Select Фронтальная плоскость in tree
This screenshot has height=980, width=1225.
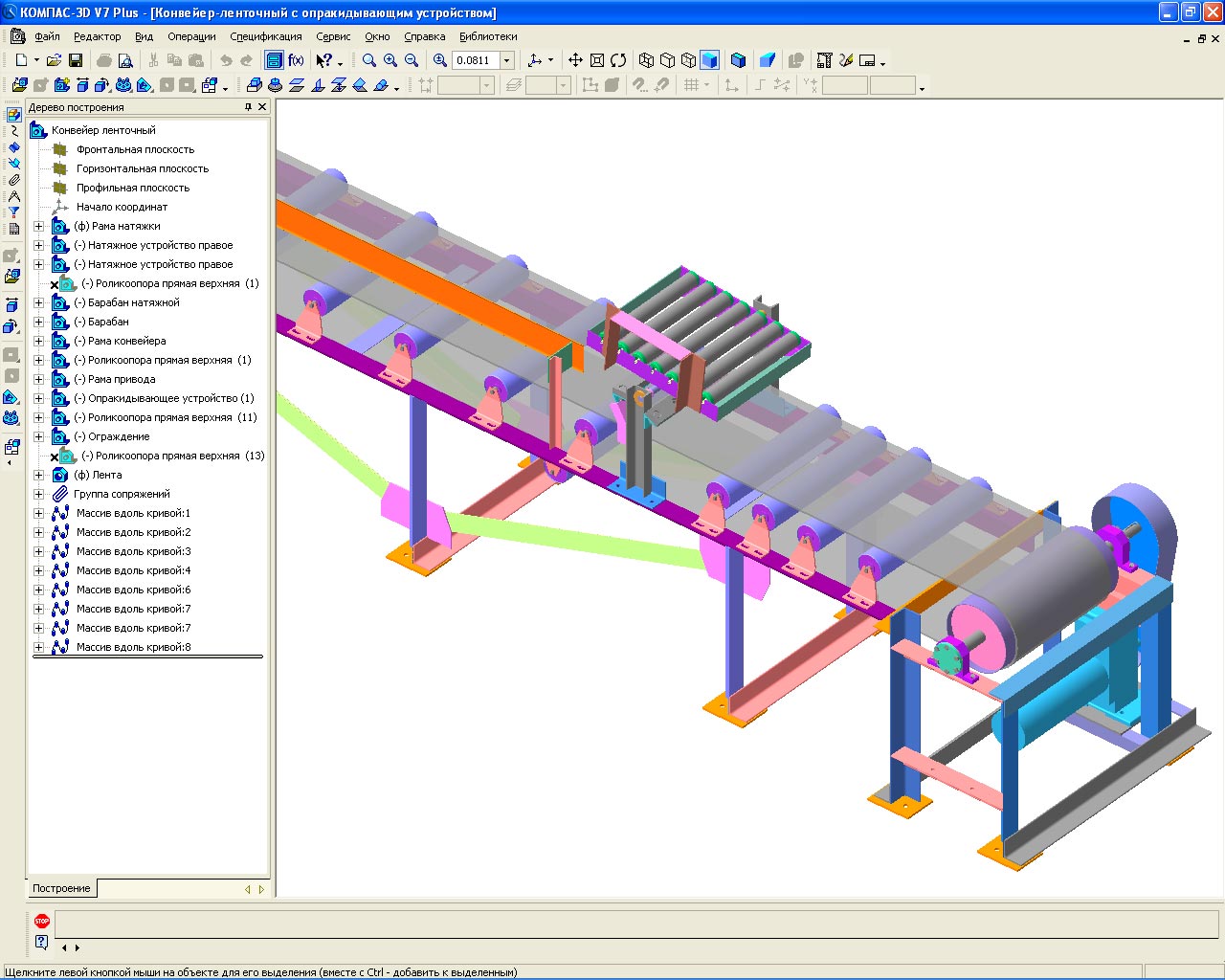pos(136,149)
